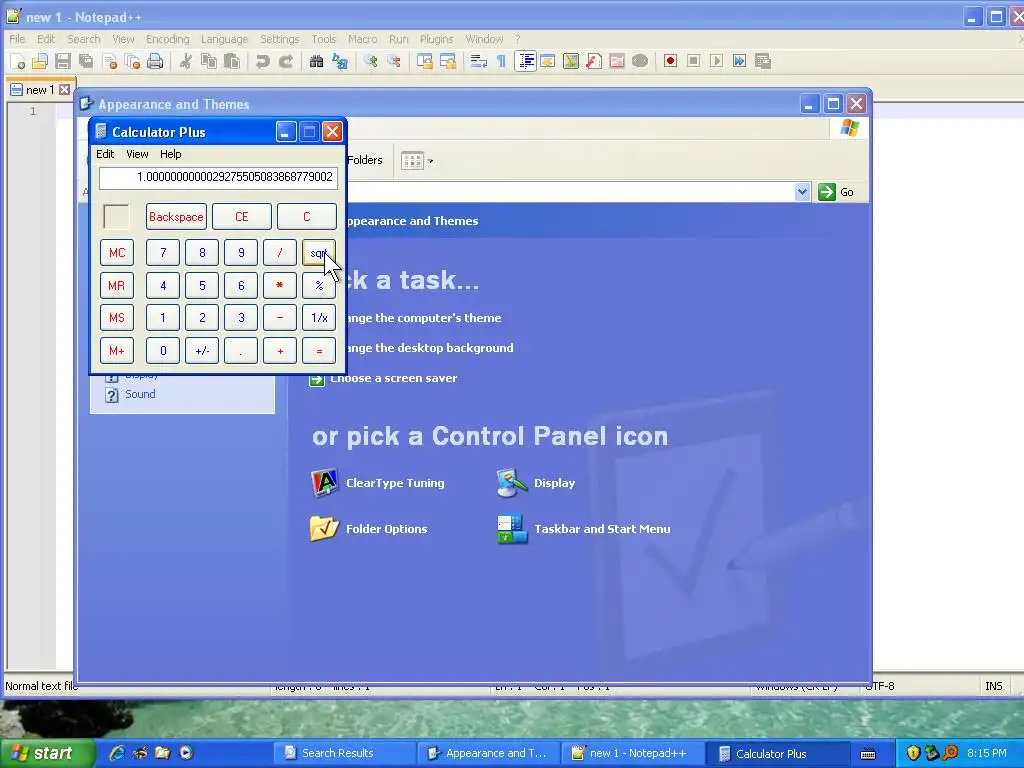Open the Folder Options control panel icon
The width and height of the screenshot is (1024, 768).
368,529
